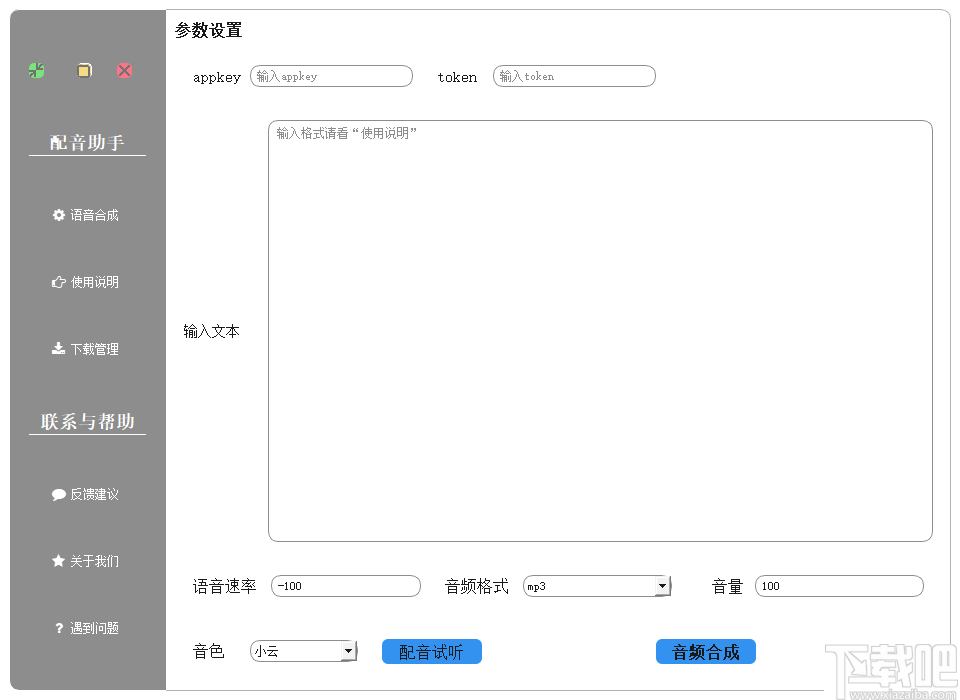Image resolution: width=960 pixels, height=700 pixels.
Task: Click the 输入文本 text area
Action: (x=600, y=330)
